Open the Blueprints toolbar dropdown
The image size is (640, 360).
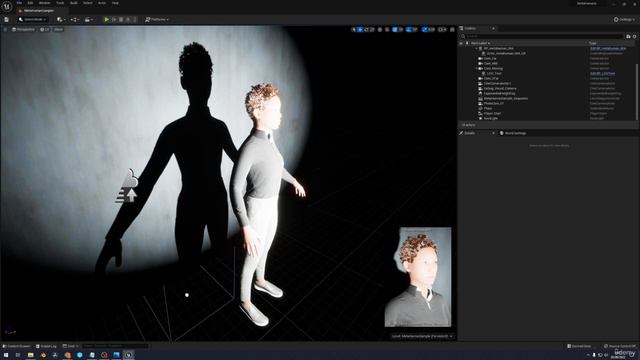coord(74,19)
